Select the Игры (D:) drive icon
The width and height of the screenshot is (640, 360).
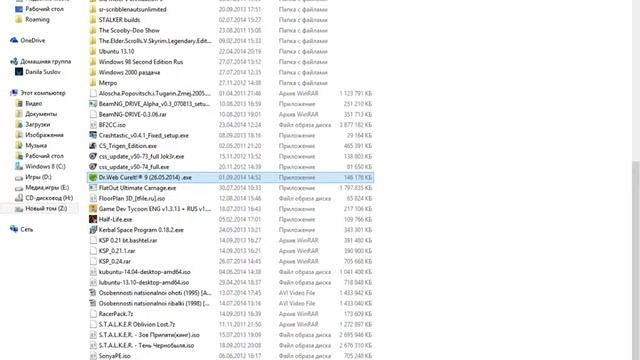click(x=19, y=177)
